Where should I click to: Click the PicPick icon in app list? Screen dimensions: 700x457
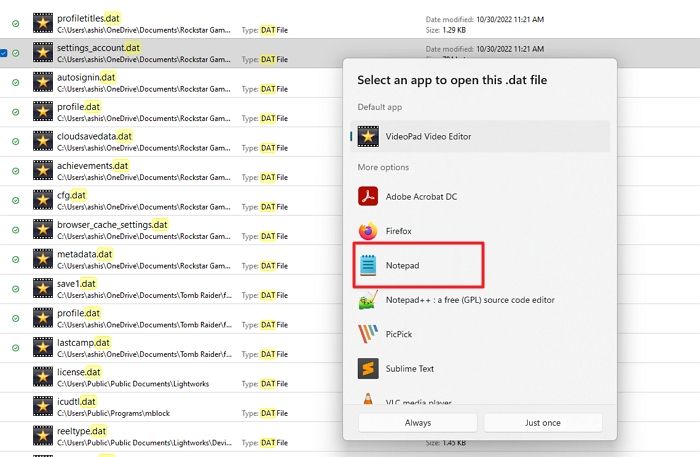[368, 334]
